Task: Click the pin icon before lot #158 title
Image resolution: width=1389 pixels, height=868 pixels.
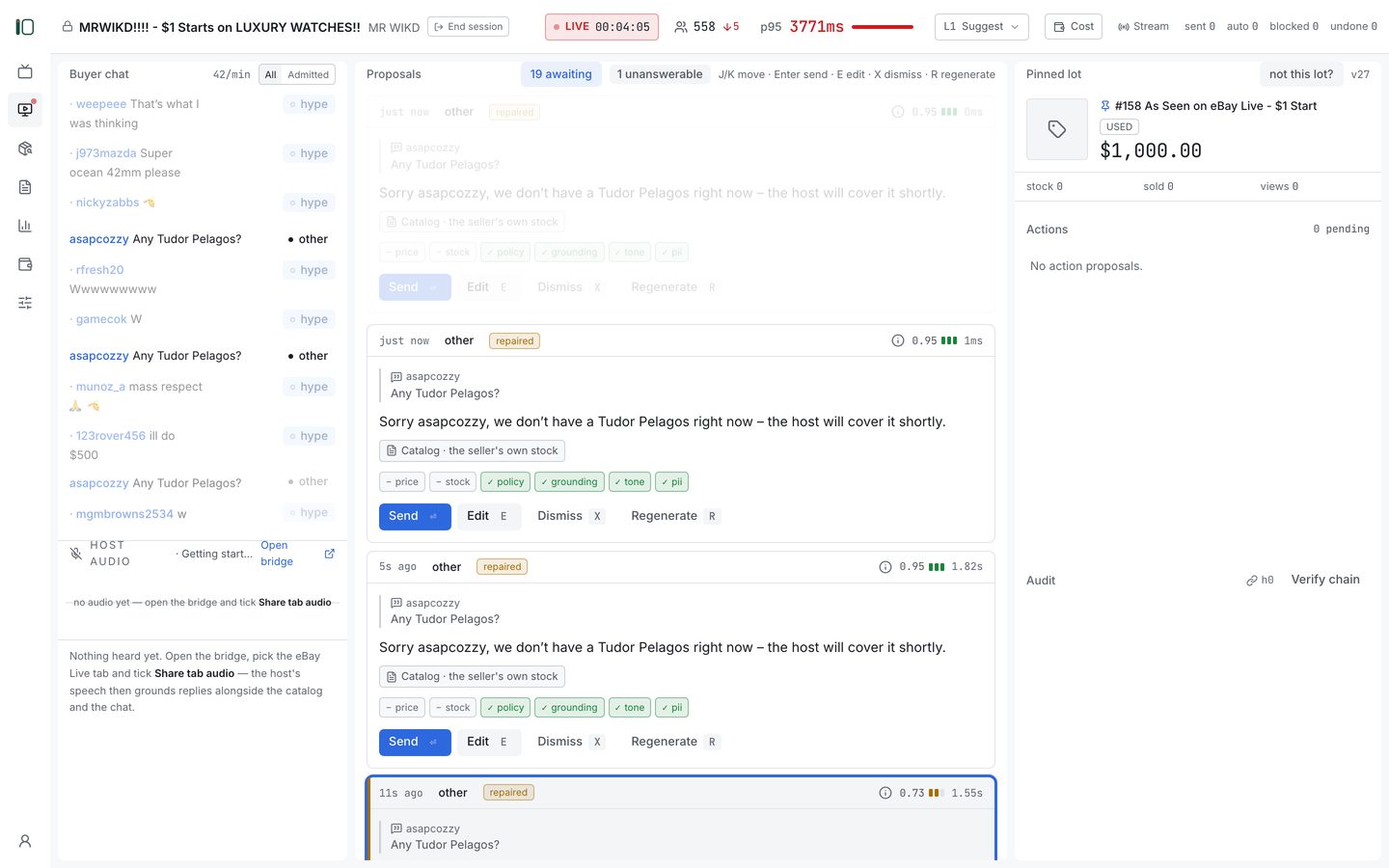Action: point(1105,106)
